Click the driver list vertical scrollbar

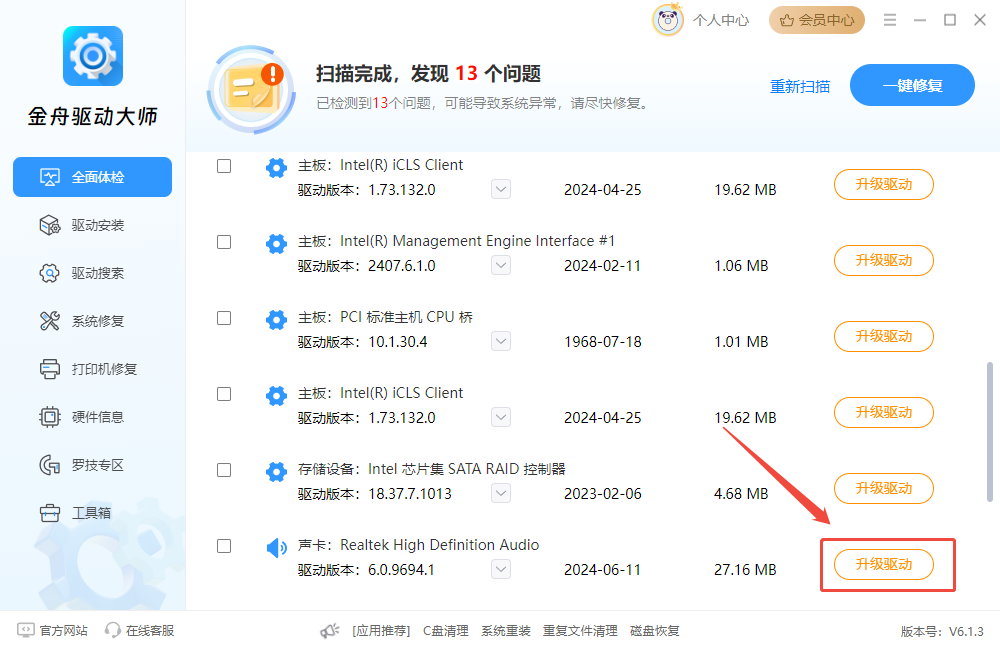(x=990, y=432)
